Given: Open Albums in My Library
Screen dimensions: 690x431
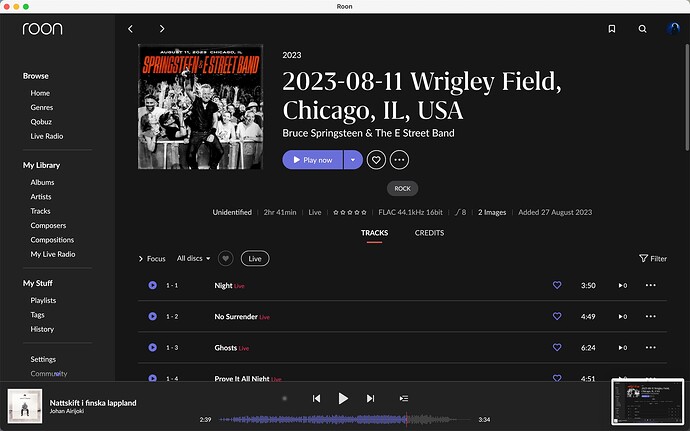Looking at the screenshot, I should pyautogui.click(x=42, y=182).
